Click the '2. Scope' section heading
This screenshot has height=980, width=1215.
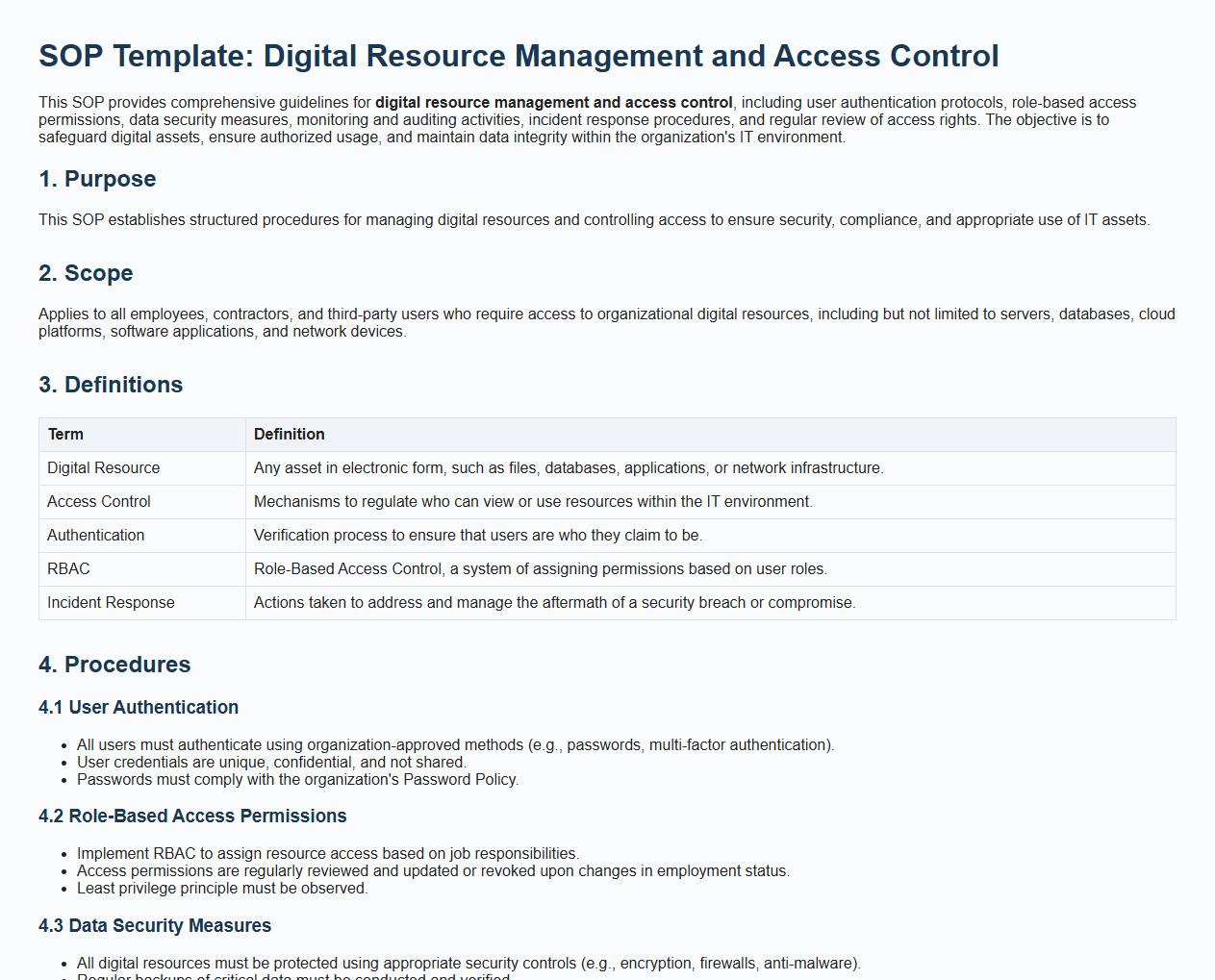click(86, 273)
